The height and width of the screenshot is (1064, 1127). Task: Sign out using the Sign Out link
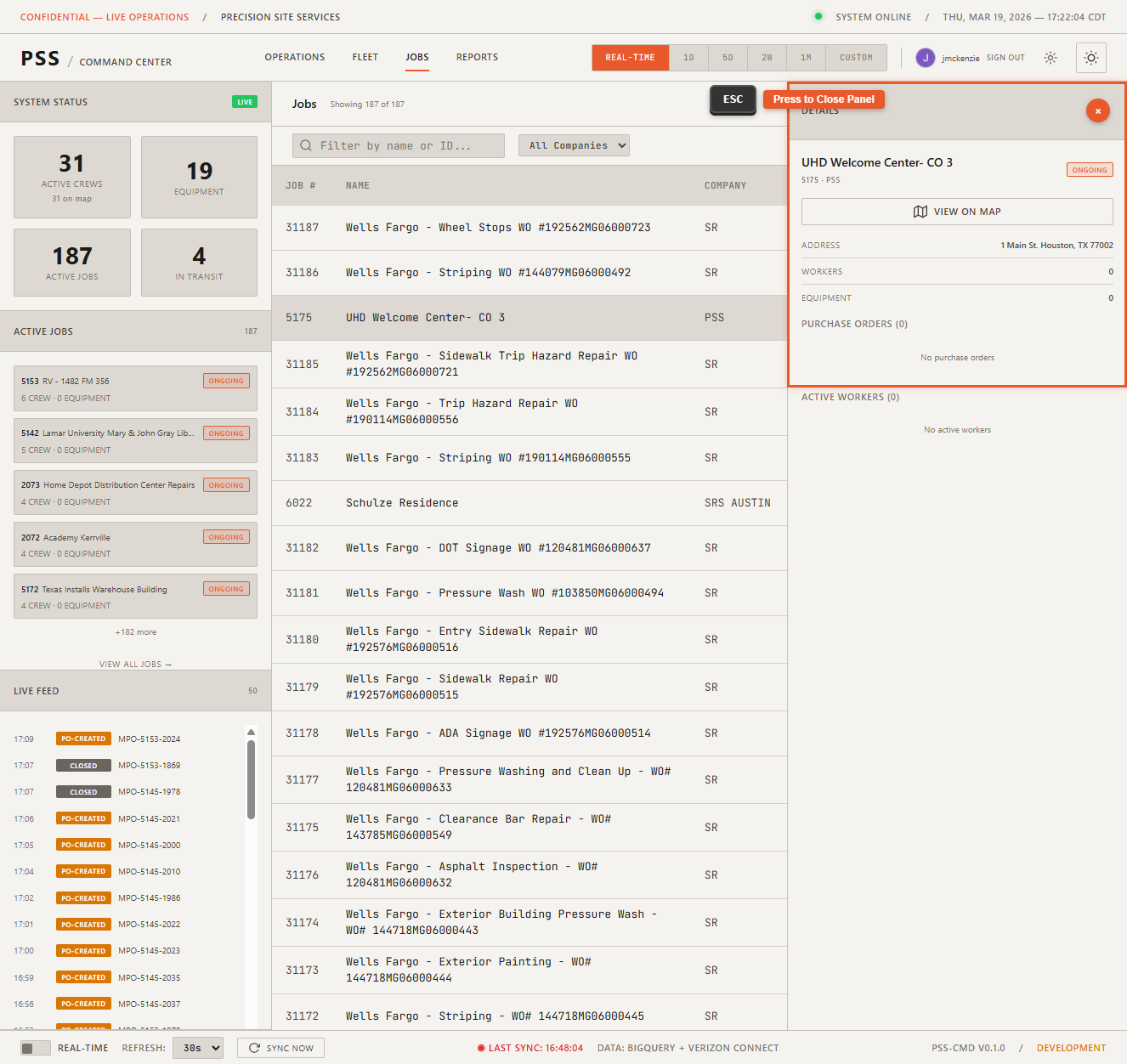click(x=1005, y=57)
